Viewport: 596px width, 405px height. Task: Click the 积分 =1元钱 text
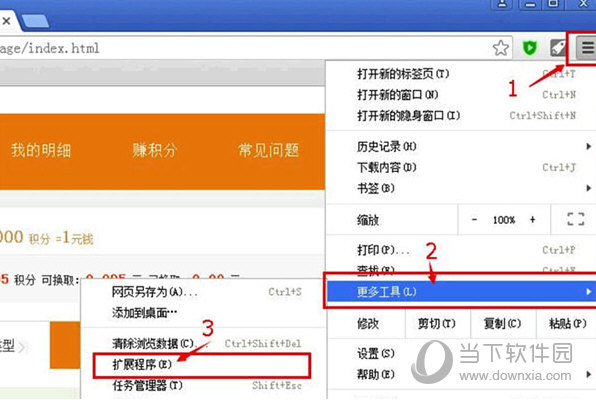click(61, 239)
